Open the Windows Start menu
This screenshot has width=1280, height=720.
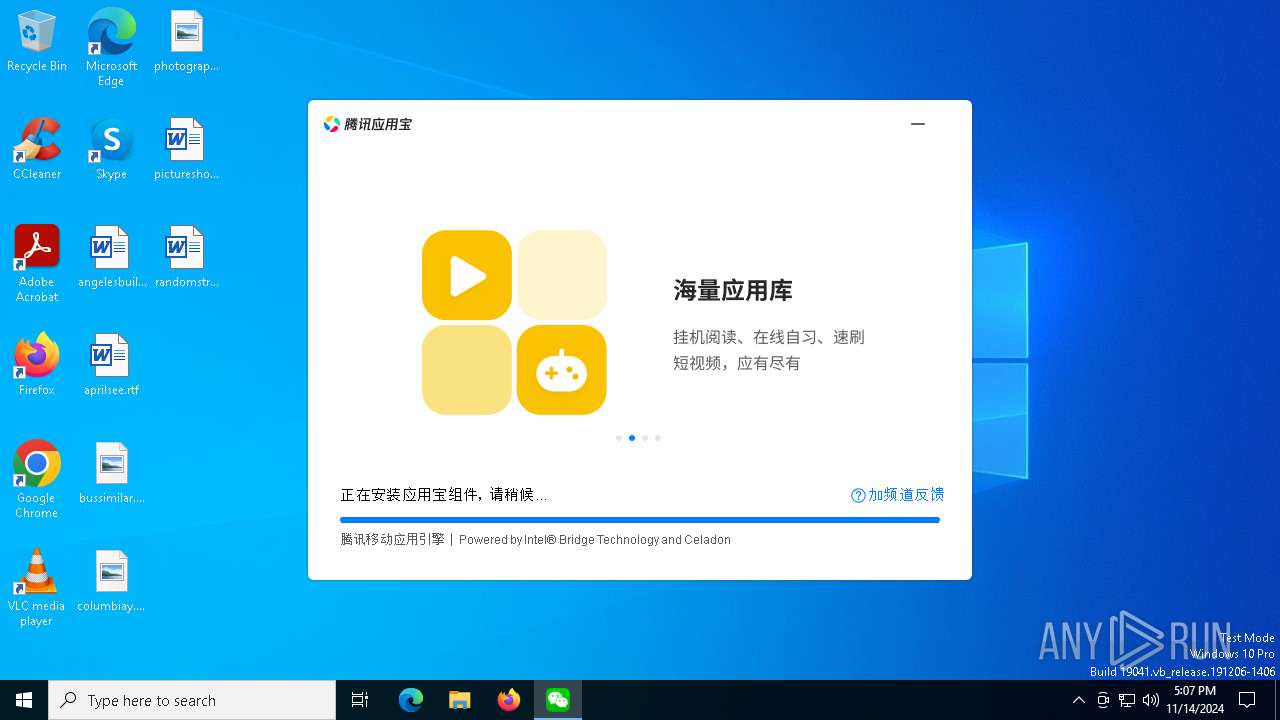coord(24,700)
